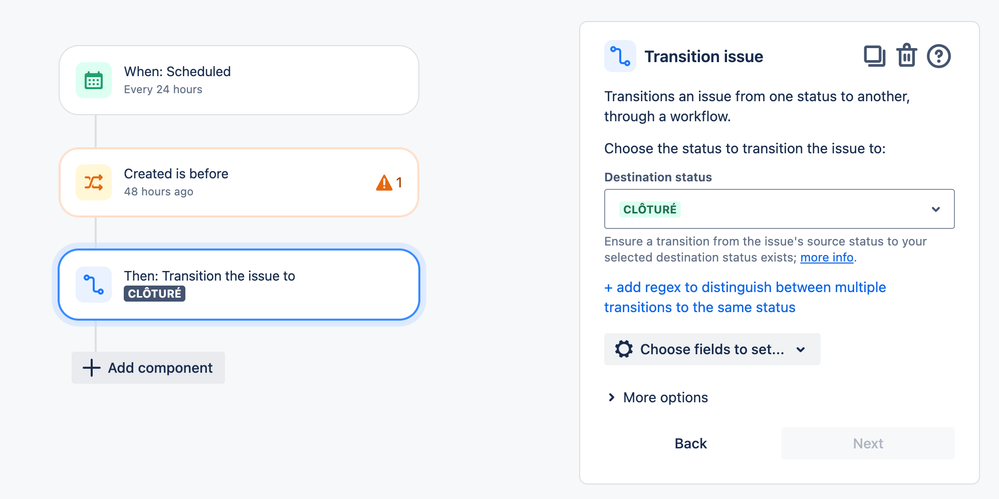Expand Choose fields to set dropdown
The width and height of the screenshot is (999, 499).
(712, 349)
